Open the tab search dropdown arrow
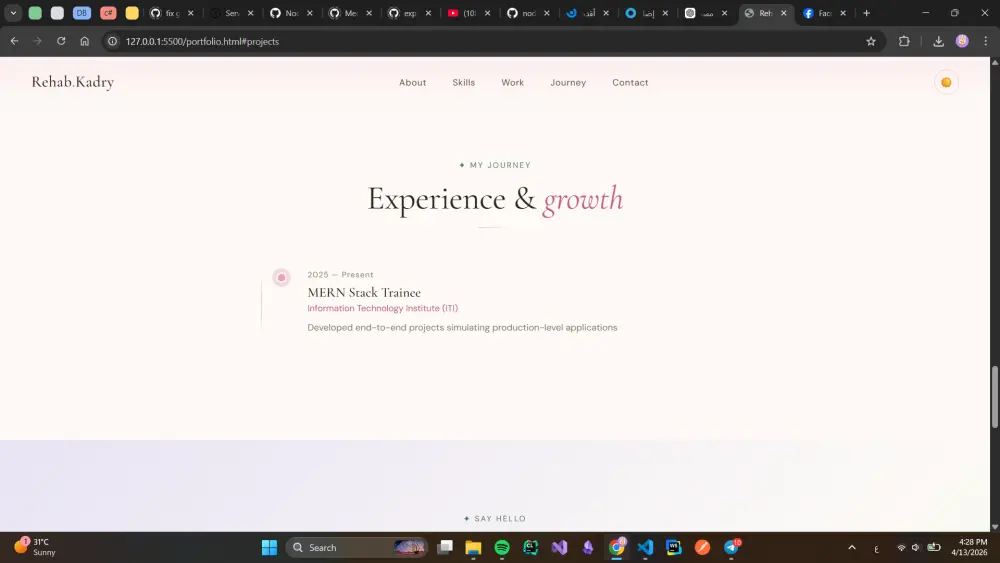The height and width of the screenshot is (563, 1000). point(13,13)
